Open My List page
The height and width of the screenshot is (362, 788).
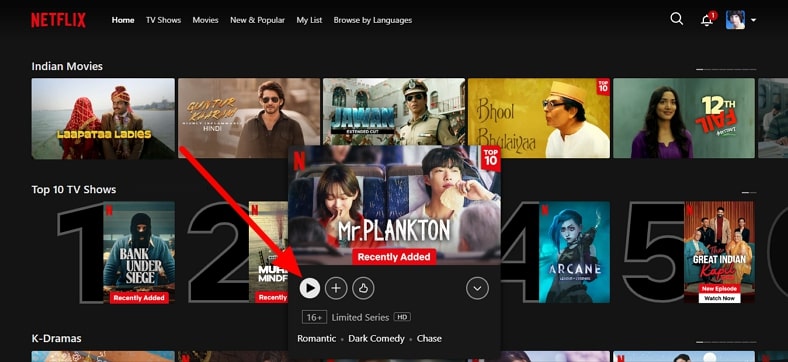point(309,20)
